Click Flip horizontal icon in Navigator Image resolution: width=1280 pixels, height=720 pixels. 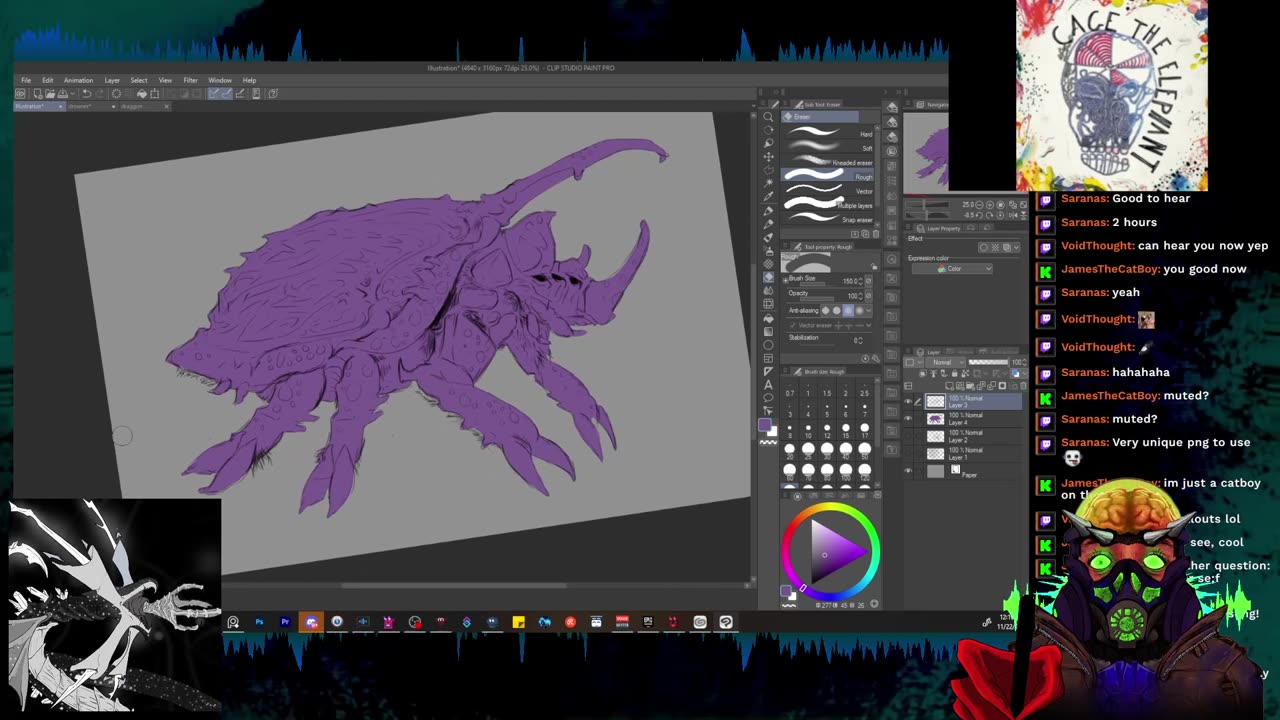1013,215
